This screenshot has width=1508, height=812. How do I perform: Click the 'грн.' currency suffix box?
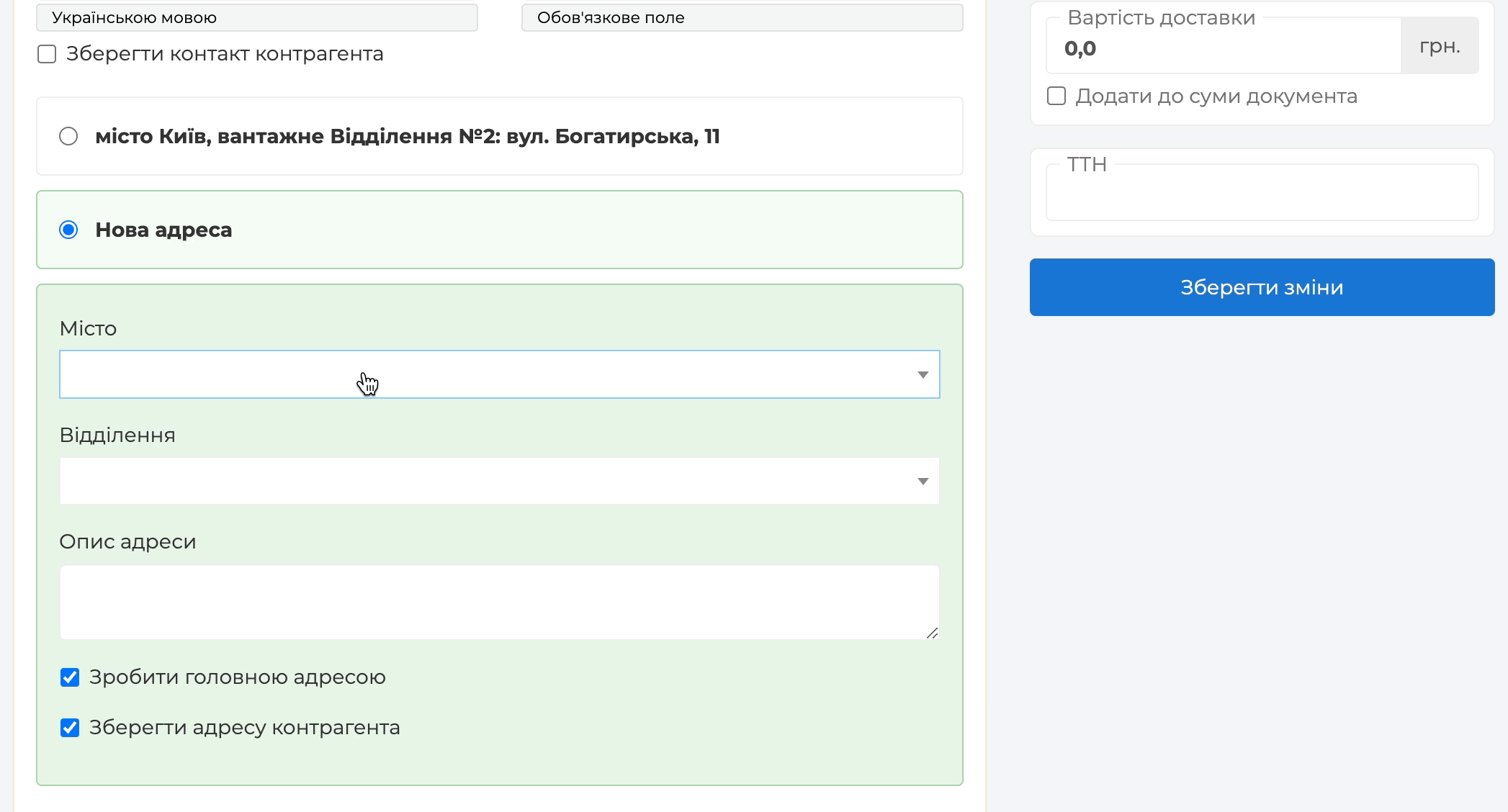click(1439, 47)
